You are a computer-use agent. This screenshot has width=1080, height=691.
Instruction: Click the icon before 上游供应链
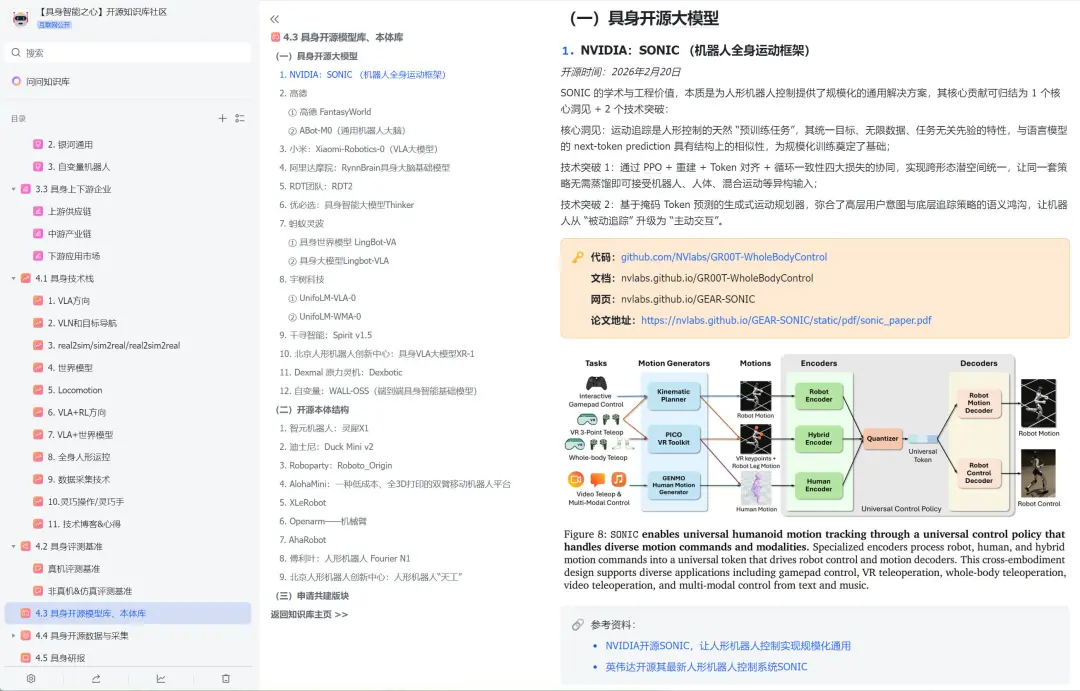(x=38, y=212)
